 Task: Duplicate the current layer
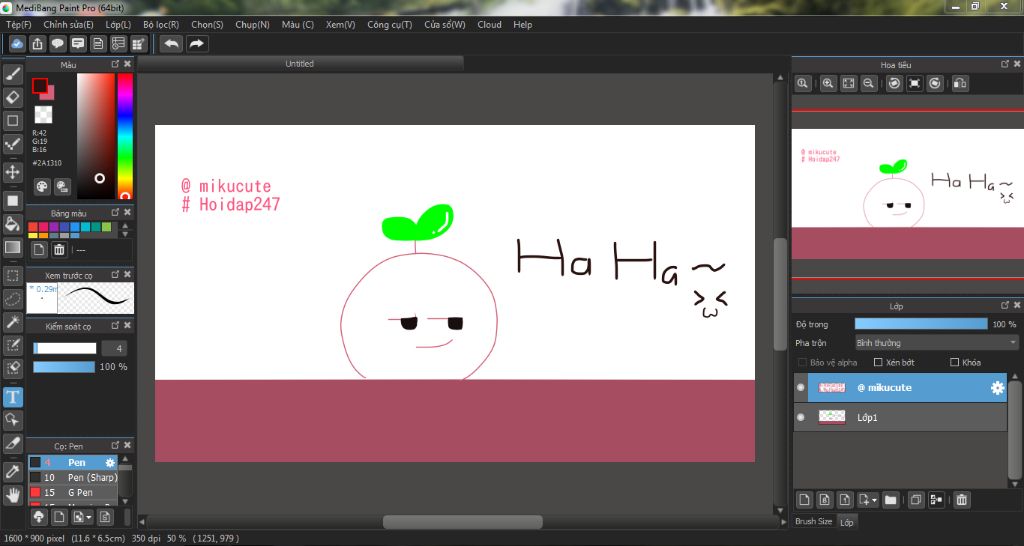(916, 500)
